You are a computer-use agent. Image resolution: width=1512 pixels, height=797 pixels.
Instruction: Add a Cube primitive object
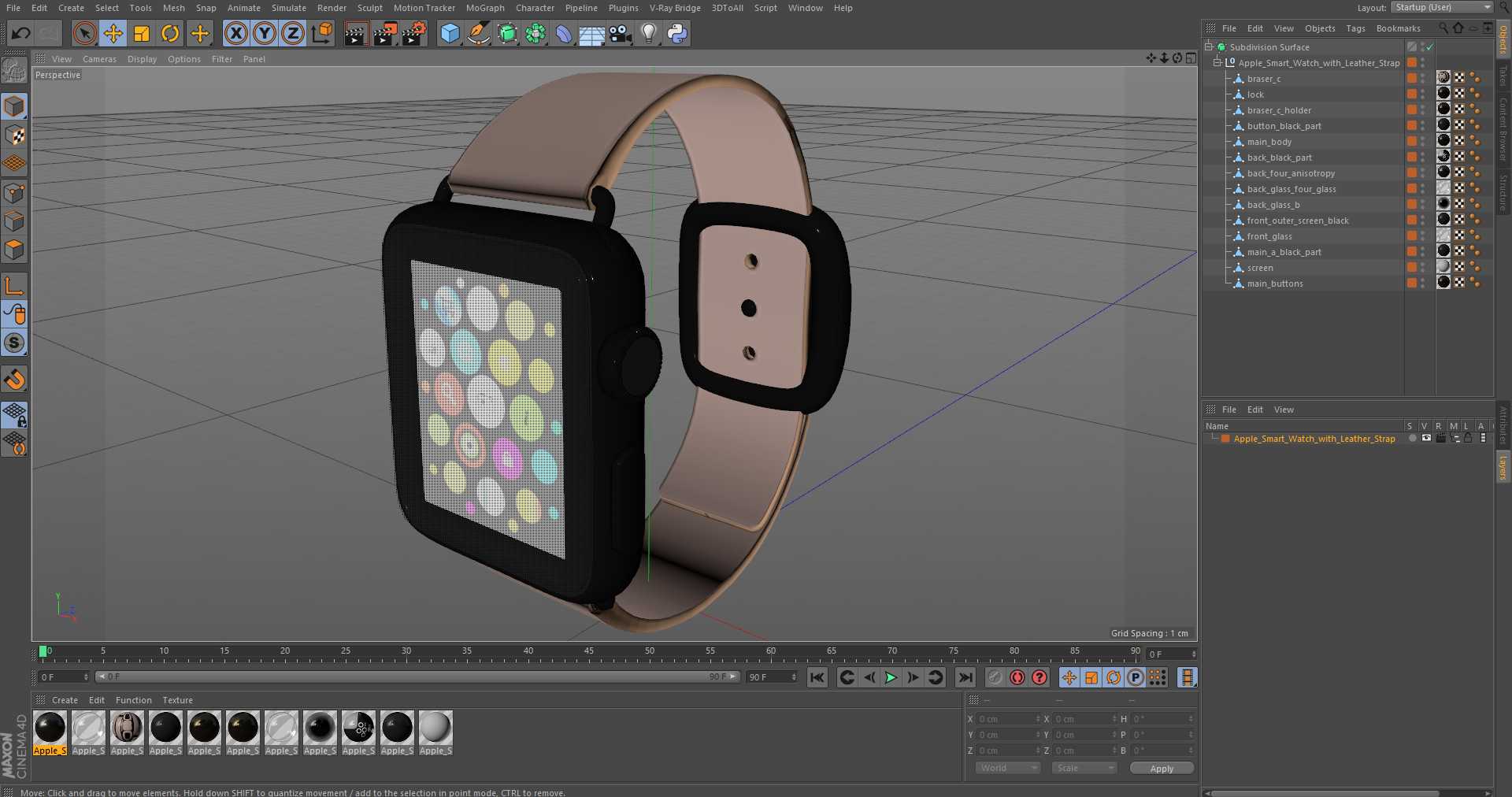point(450,33)
